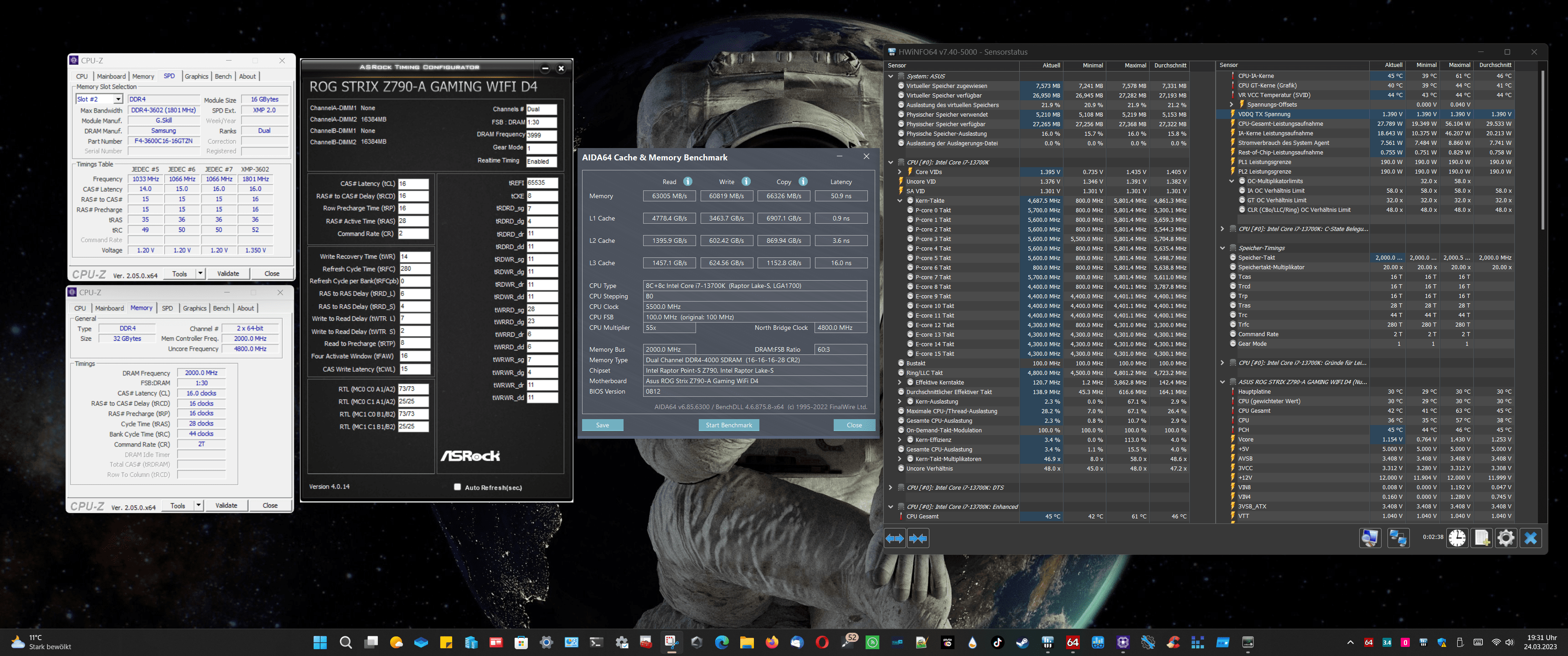Close HWiNFO sensors with blue X icon
Image resolution: width=1568 pixels, height=656 pixels.
click(1530, 538)
